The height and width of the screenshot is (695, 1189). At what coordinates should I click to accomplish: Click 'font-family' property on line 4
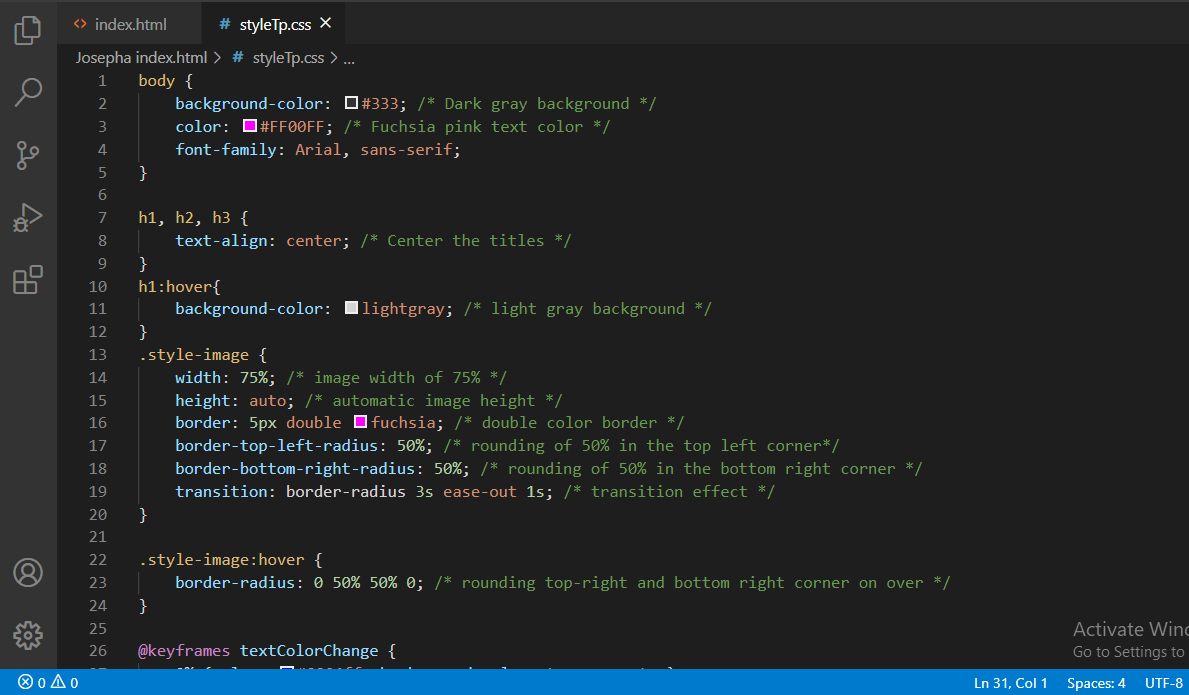226,149
